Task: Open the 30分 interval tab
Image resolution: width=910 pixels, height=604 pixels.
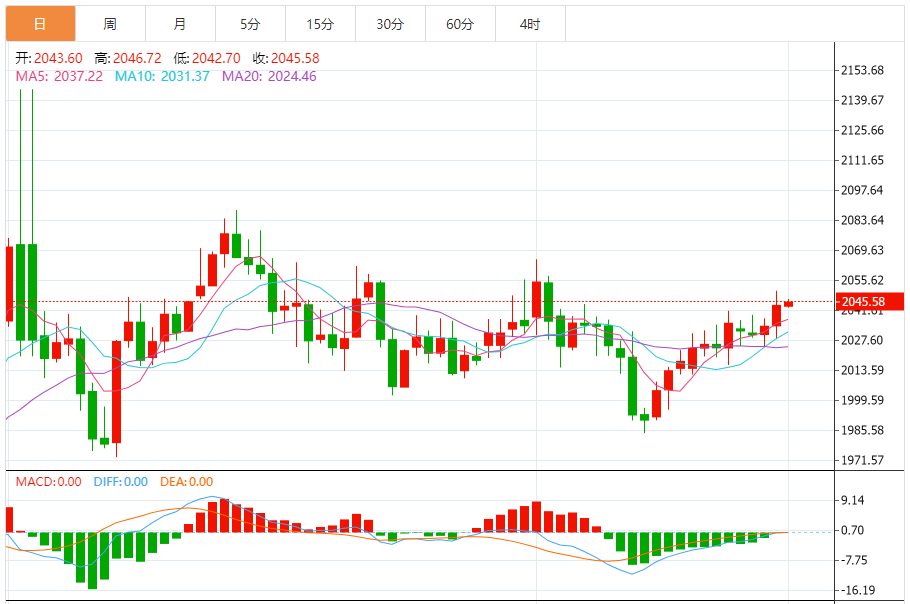Action: [x=390, y=24]
